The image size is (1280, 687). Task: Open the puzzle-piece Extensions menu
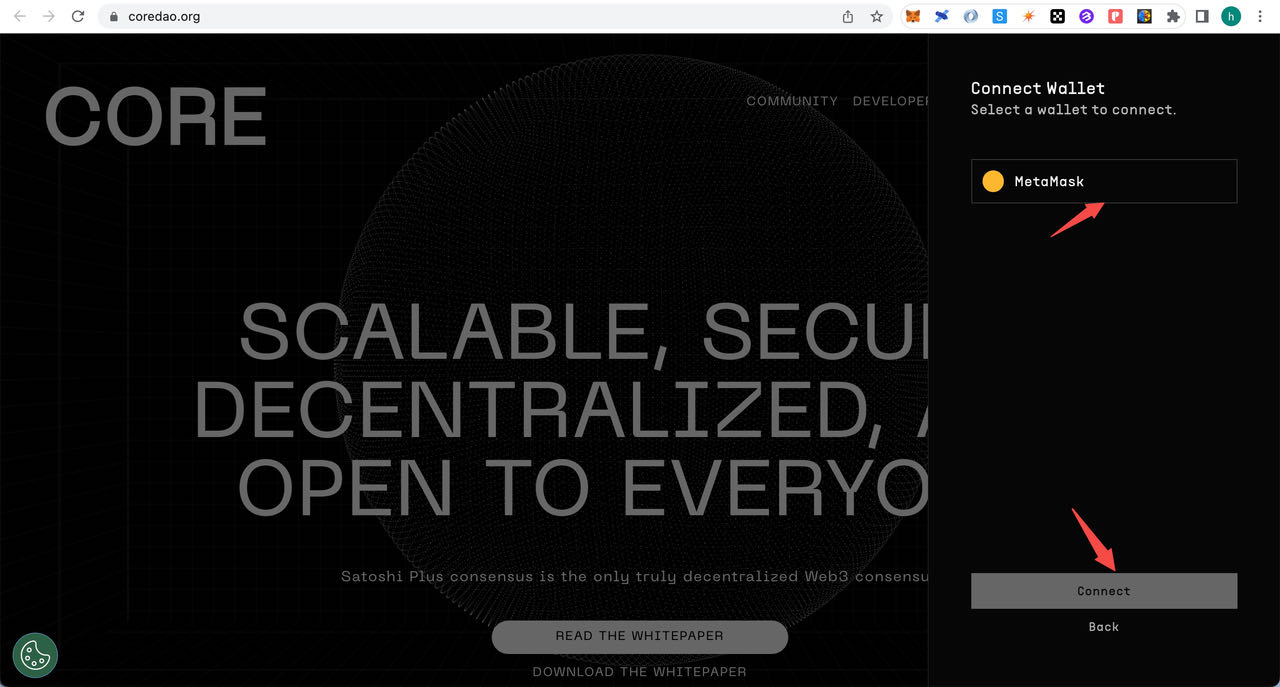[1173, 16]
